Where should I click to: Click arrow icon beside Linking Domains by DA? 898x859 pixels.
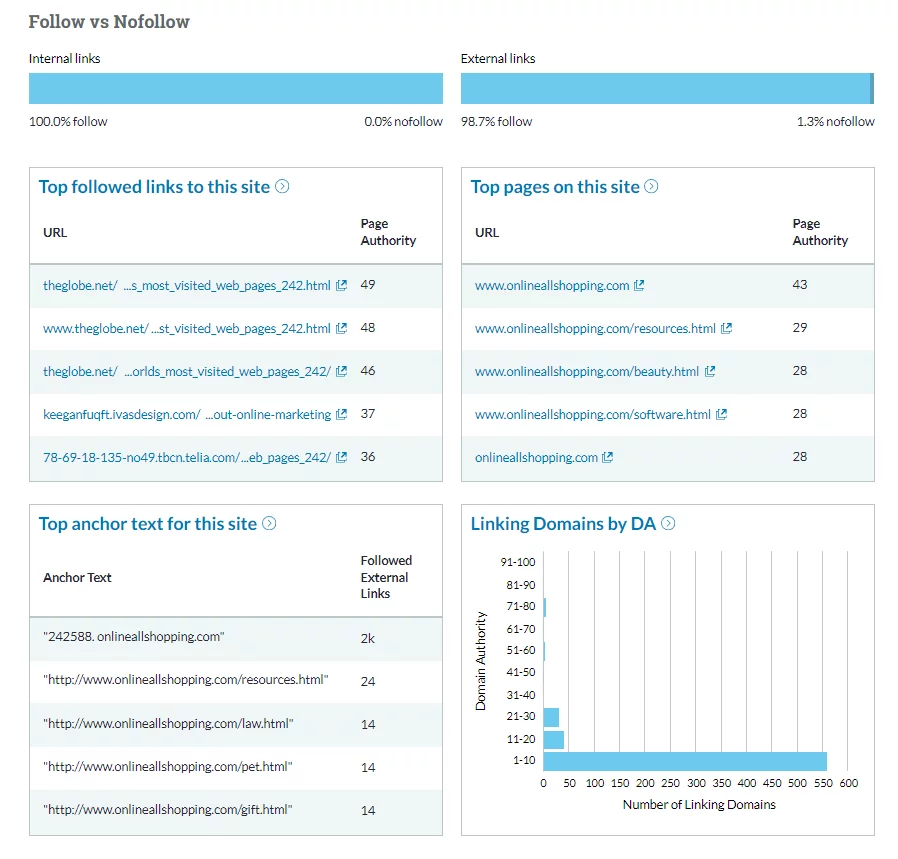(668, 523)
